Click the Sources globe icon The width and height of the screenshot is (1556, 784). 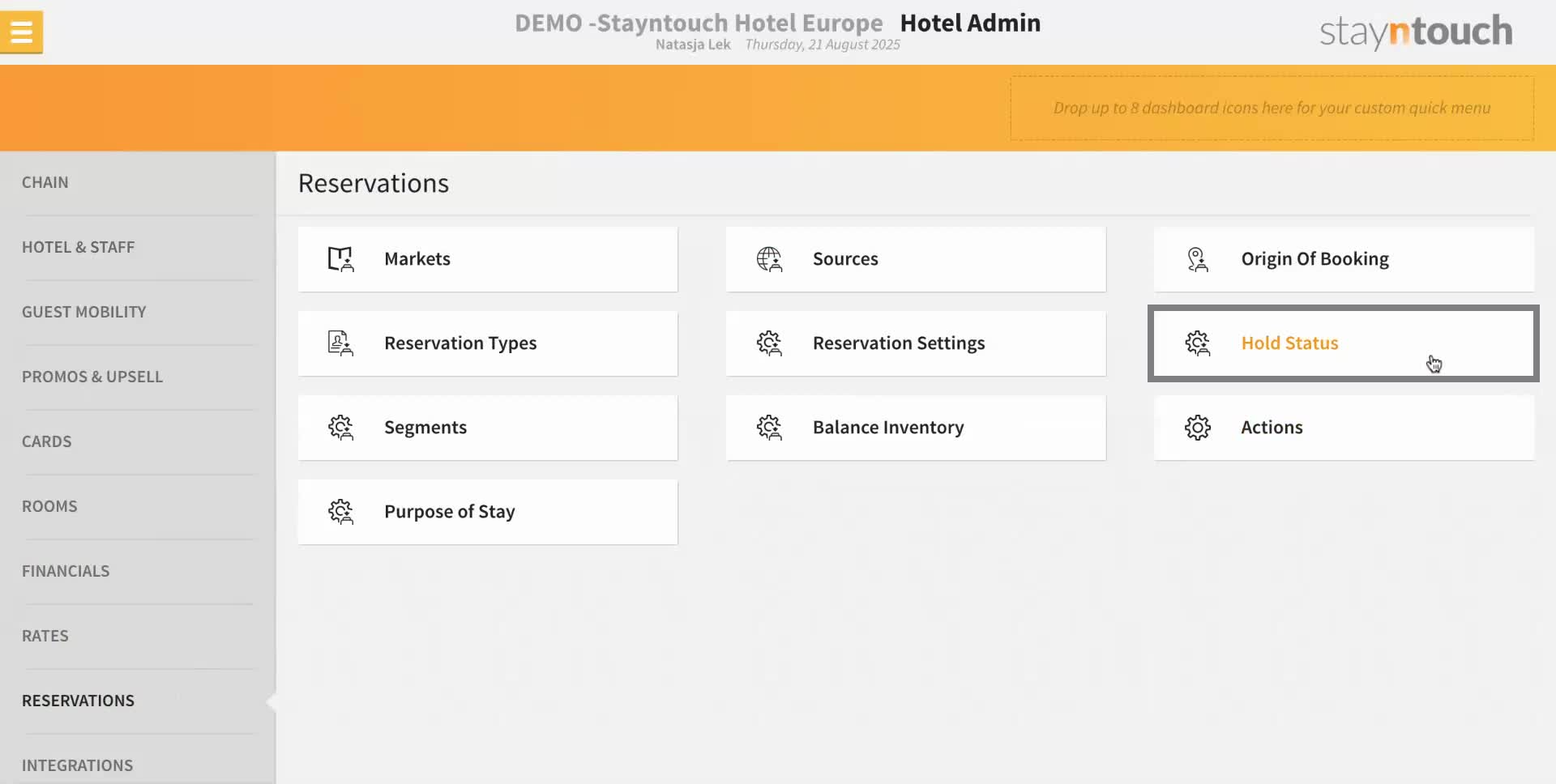[769, 259]
